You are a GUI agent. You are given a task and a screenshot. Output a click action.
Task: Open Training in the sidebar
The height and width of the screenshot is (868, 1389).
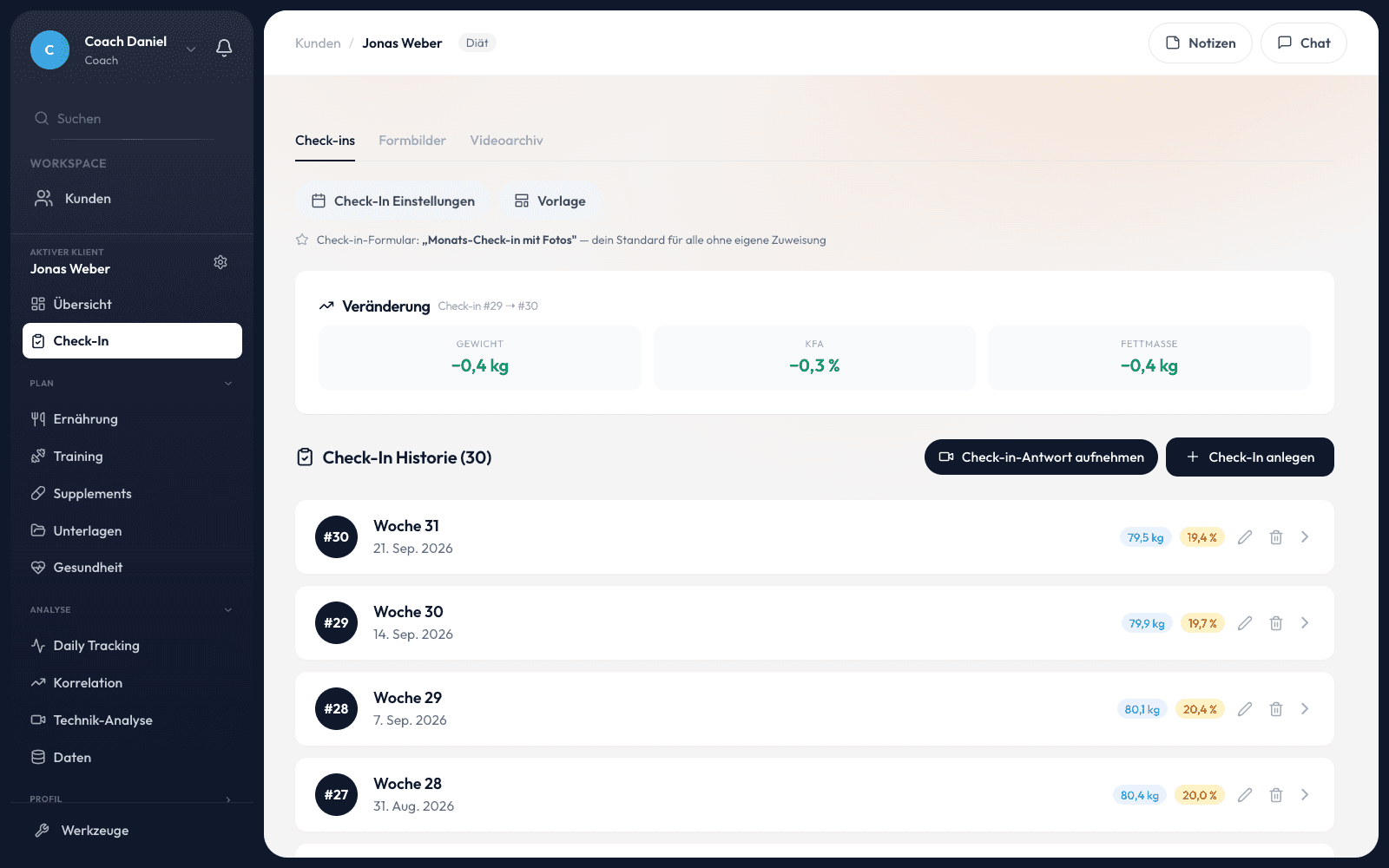[132, 457]
